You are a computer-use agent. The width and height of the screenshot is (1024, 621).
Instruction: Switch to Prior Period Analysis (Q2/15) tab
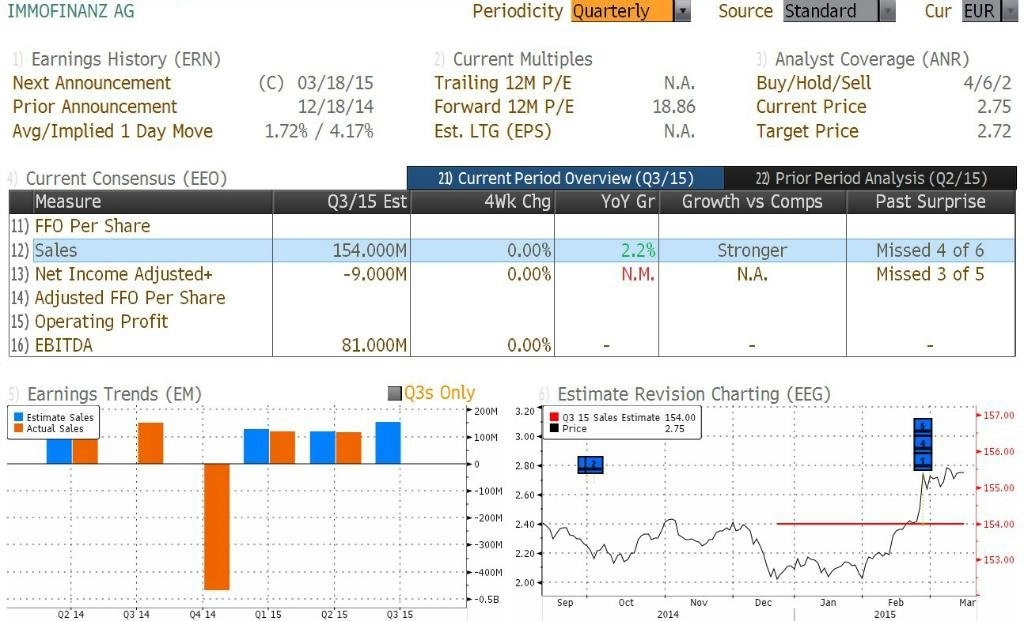pos(871,178)
